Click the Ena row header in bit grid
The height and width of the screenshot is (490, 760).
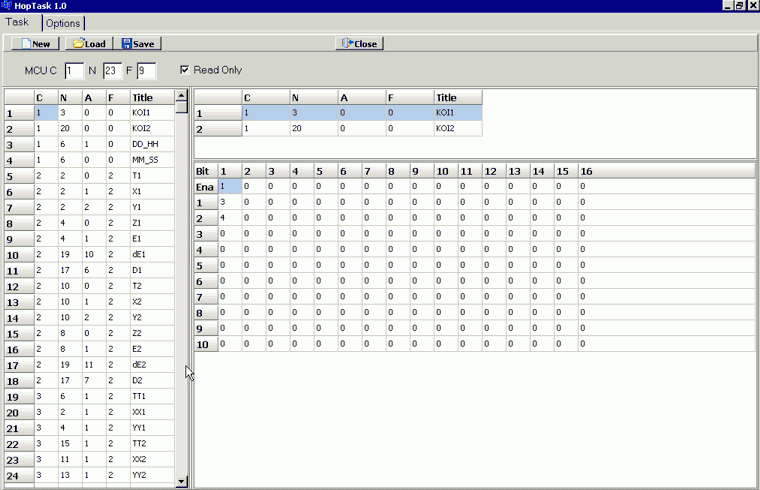(x=204, y=187)
